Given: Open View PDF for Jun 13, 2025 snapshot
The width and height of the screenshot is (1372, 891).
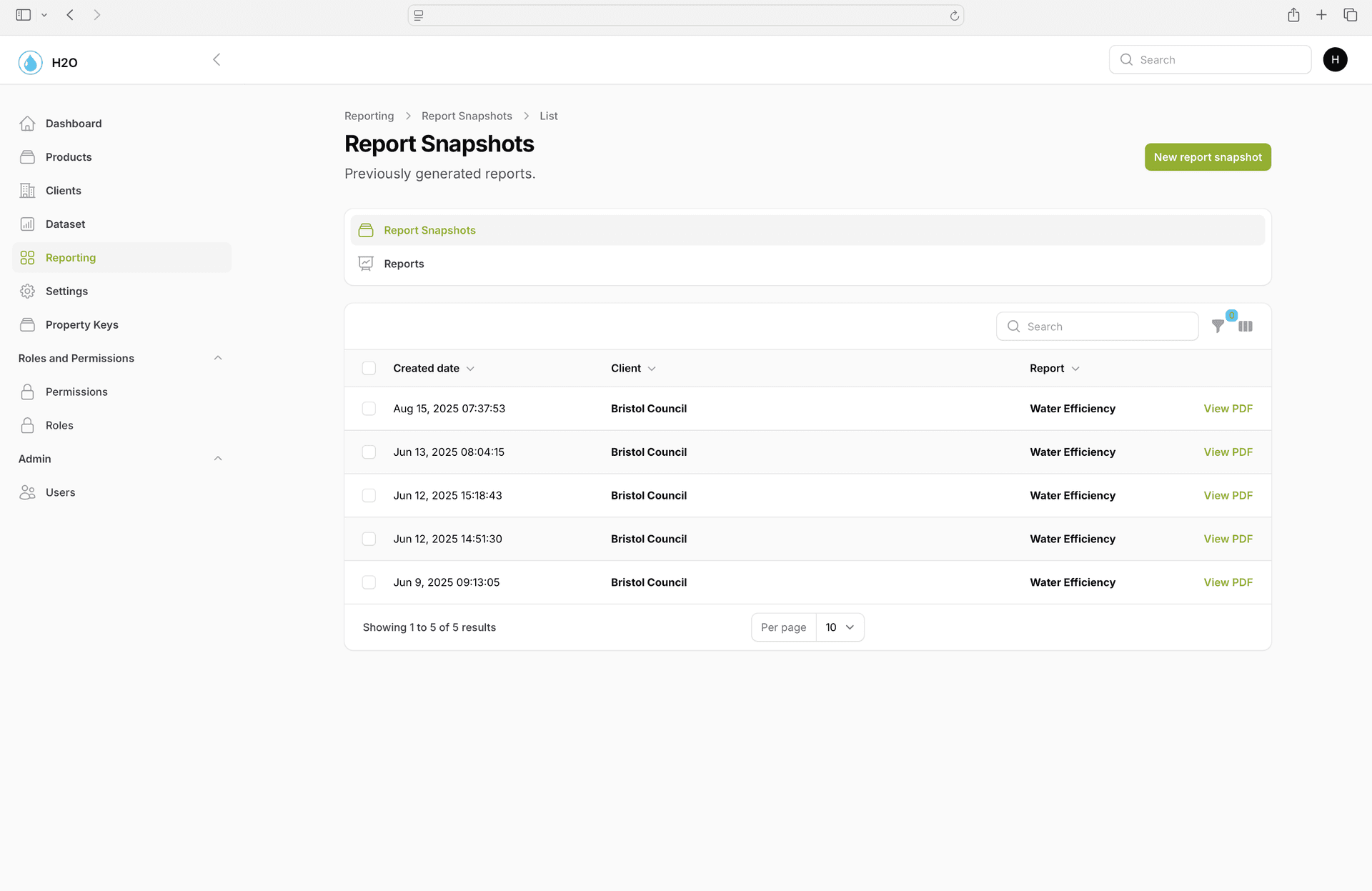Looking at the screenshot, I should coord(1228,452).
